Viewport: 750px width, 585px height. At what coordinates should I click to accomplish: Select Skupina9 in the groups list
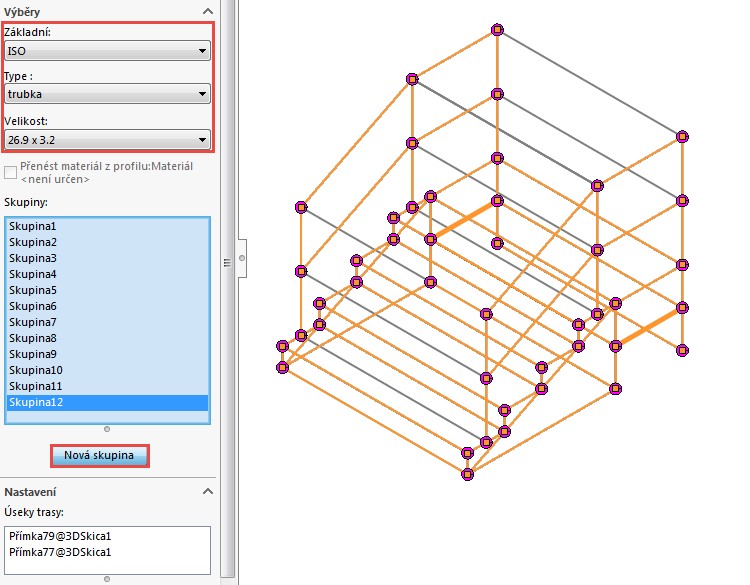[107, 354]
